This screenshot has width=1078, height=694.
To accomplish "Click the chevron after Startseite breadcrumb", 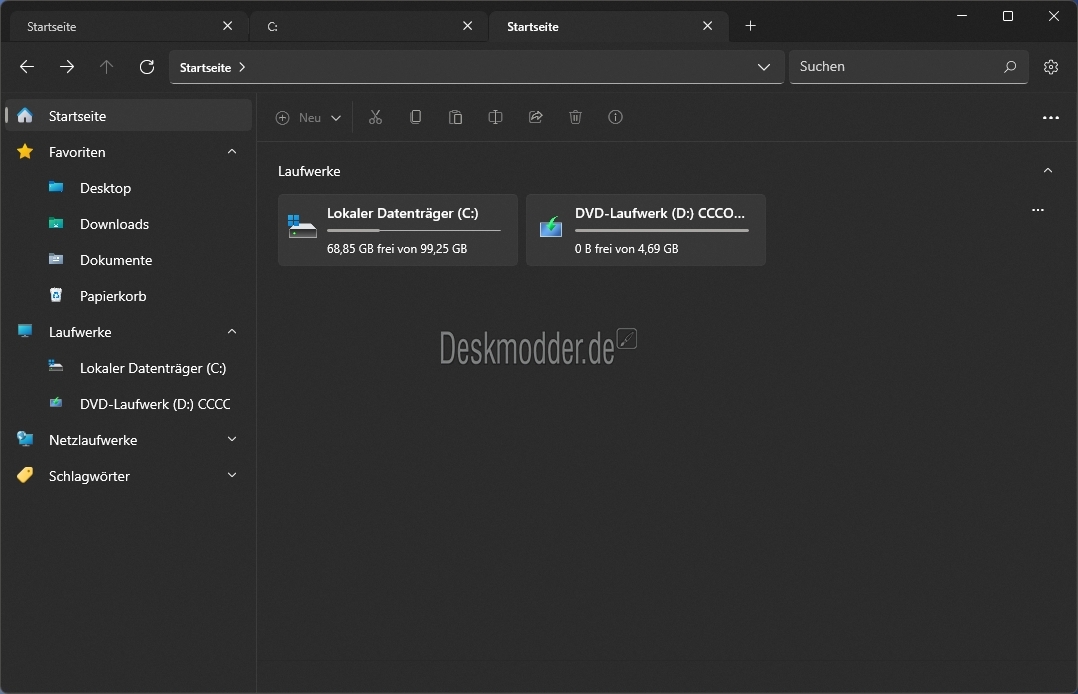I will [242, 67].
